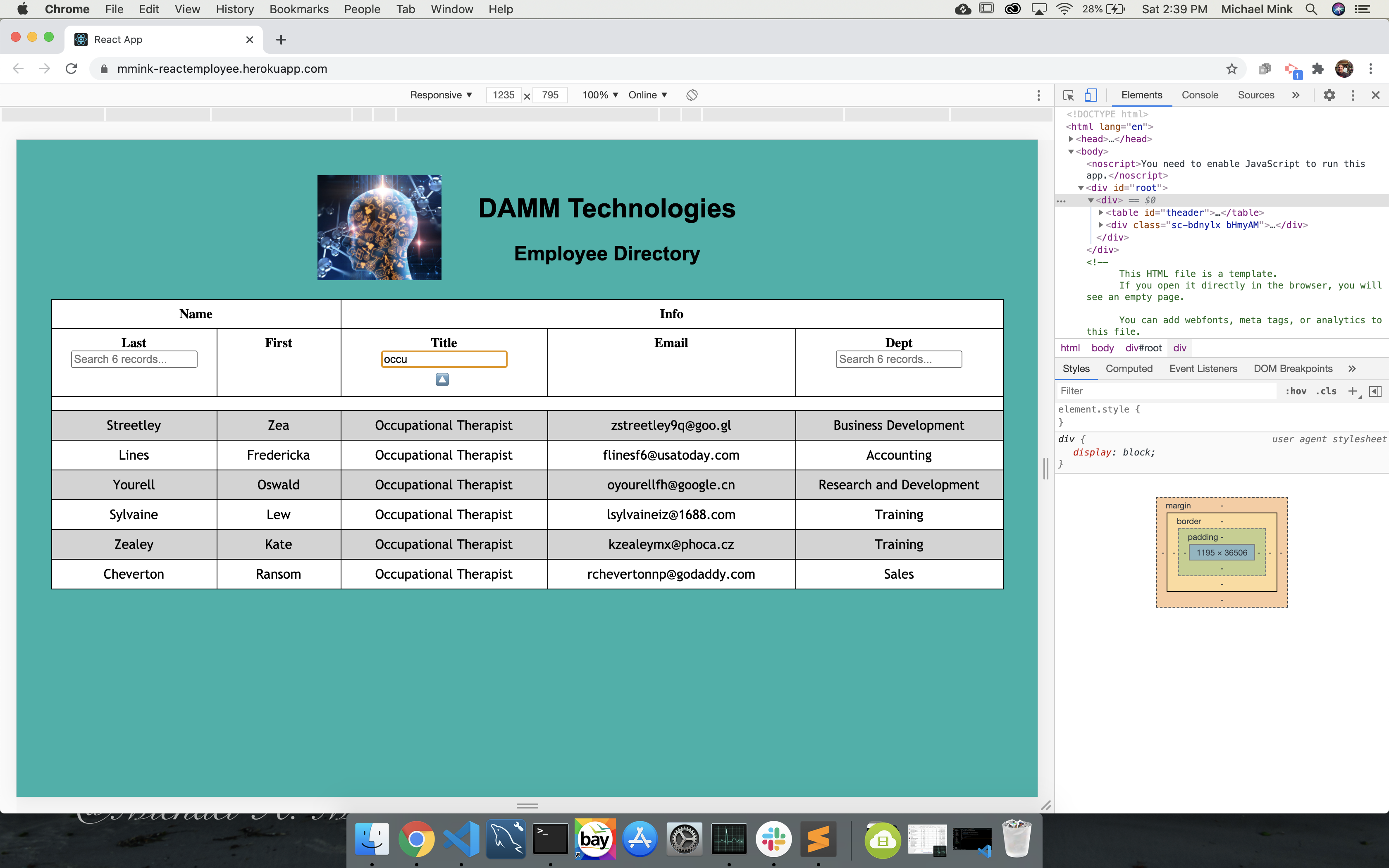Click the Dept search input field
The height and width of the screenshot is (868, 1389).
[x=898, y=359]
